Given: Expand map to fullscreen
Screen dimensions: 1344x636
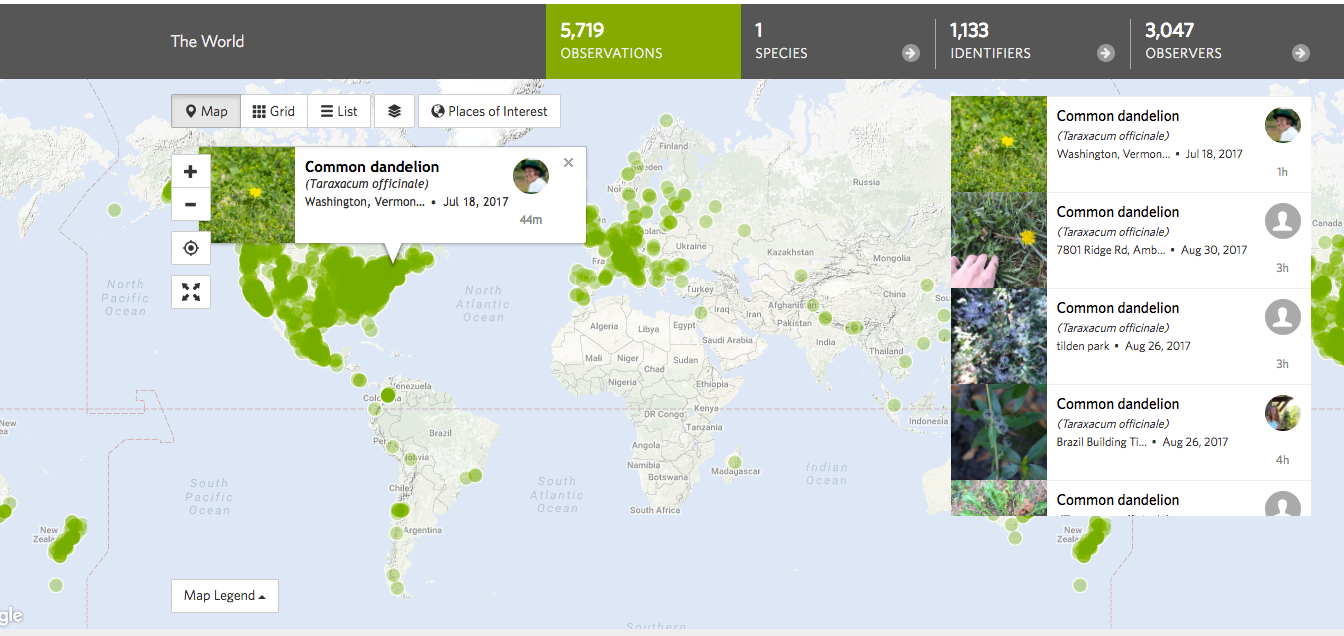Looking at the screenshot, I should point(190,292).
